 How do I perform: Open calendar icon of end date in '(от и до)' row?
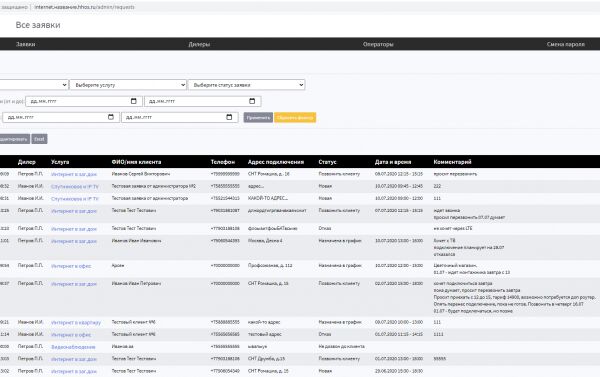(x=252, y=101)
